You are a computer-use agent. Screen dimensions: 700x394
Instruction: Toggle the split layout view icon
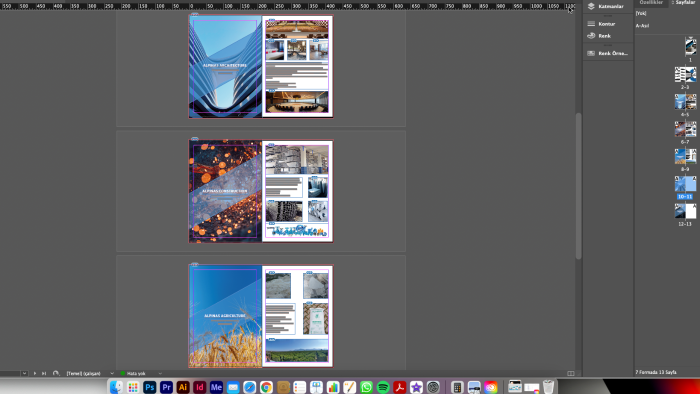tap(571, 373)
